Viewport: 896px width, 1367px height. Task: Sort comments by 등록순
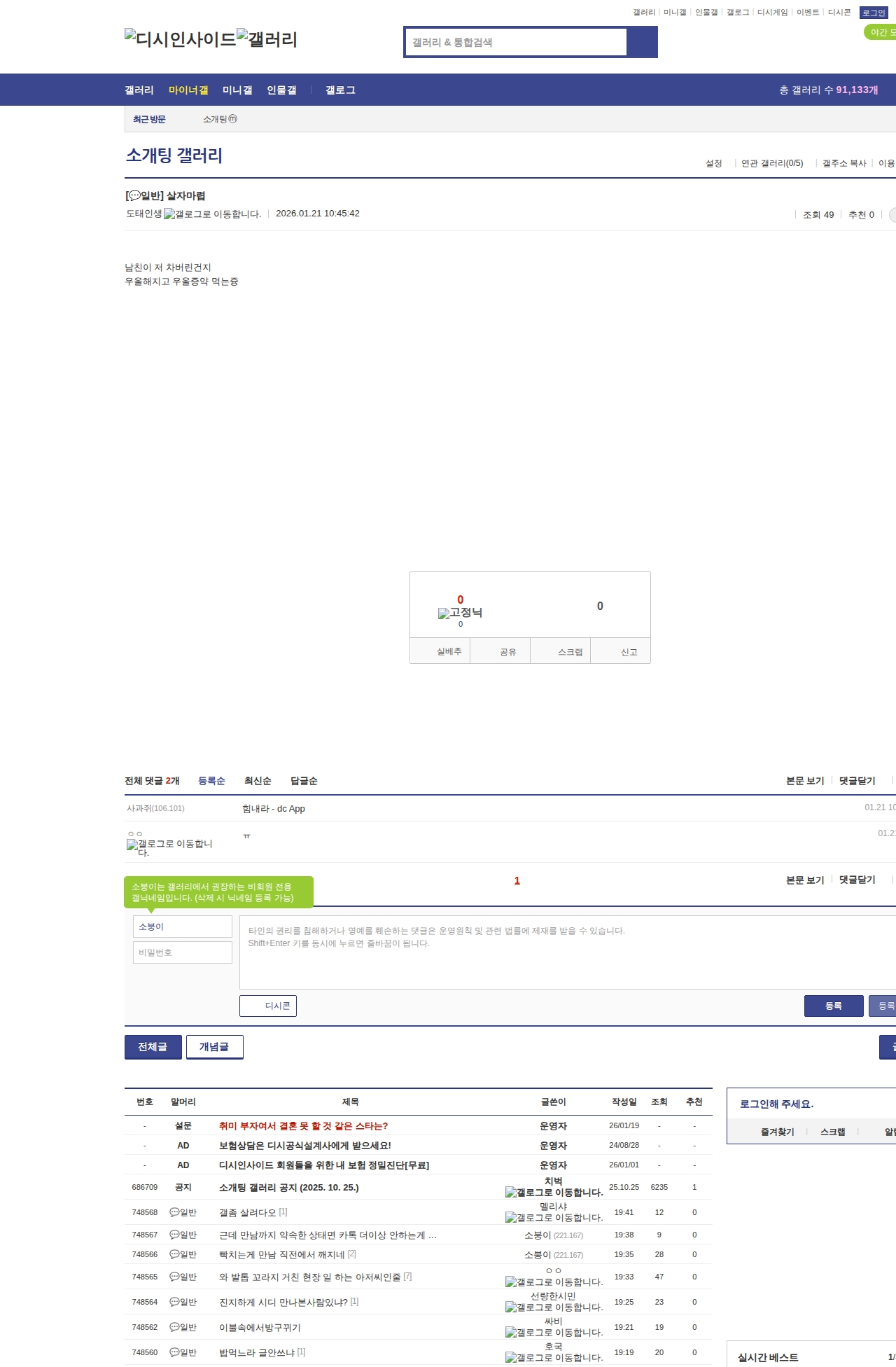211,781
